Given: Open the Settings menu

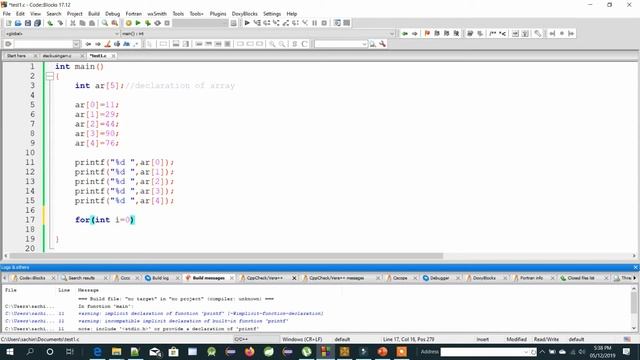Looking at the screenshot, I should click(x=272, y=13).
